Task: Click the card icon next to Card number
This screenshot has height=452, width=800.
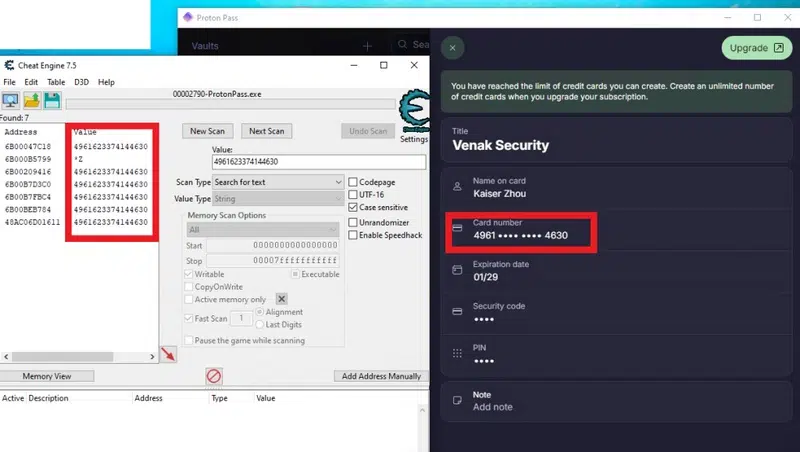Action: (x=457, y=228)
